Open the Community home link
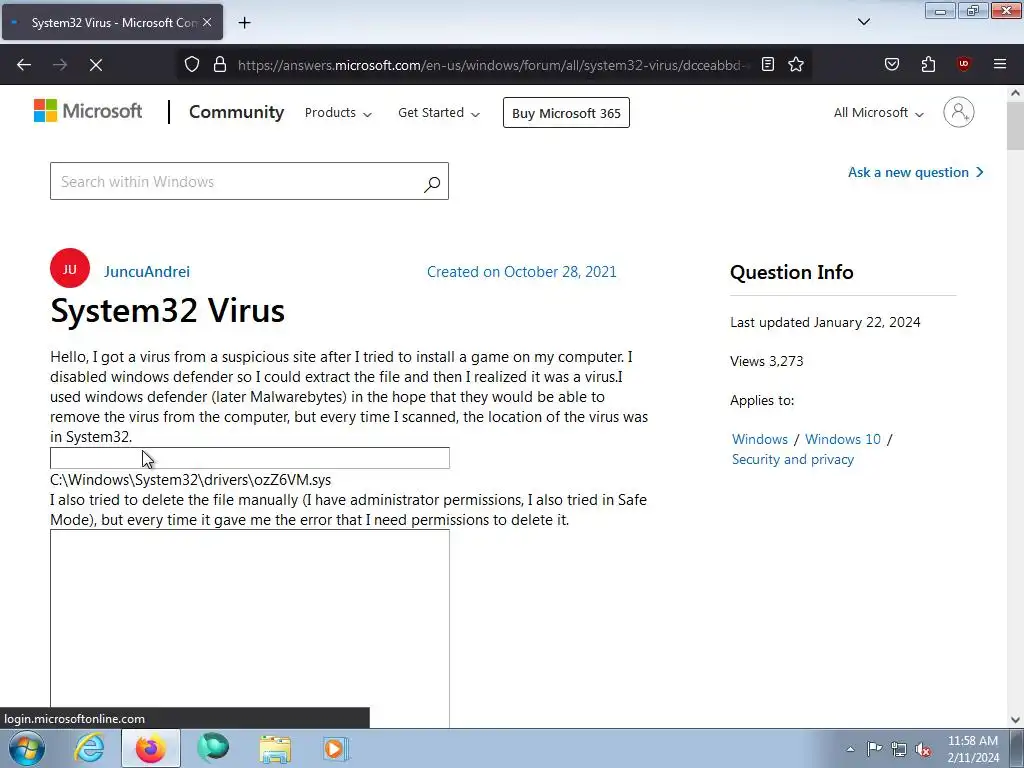The width and height of the screenshot is (1024, 768). pyautogui.click(x=236, y=112)
